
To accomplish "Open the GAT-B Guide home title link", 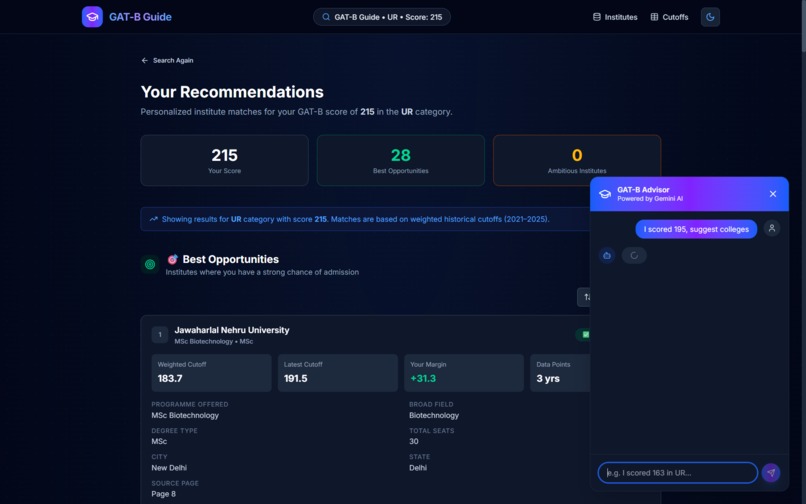I will [x=140, y=17].
